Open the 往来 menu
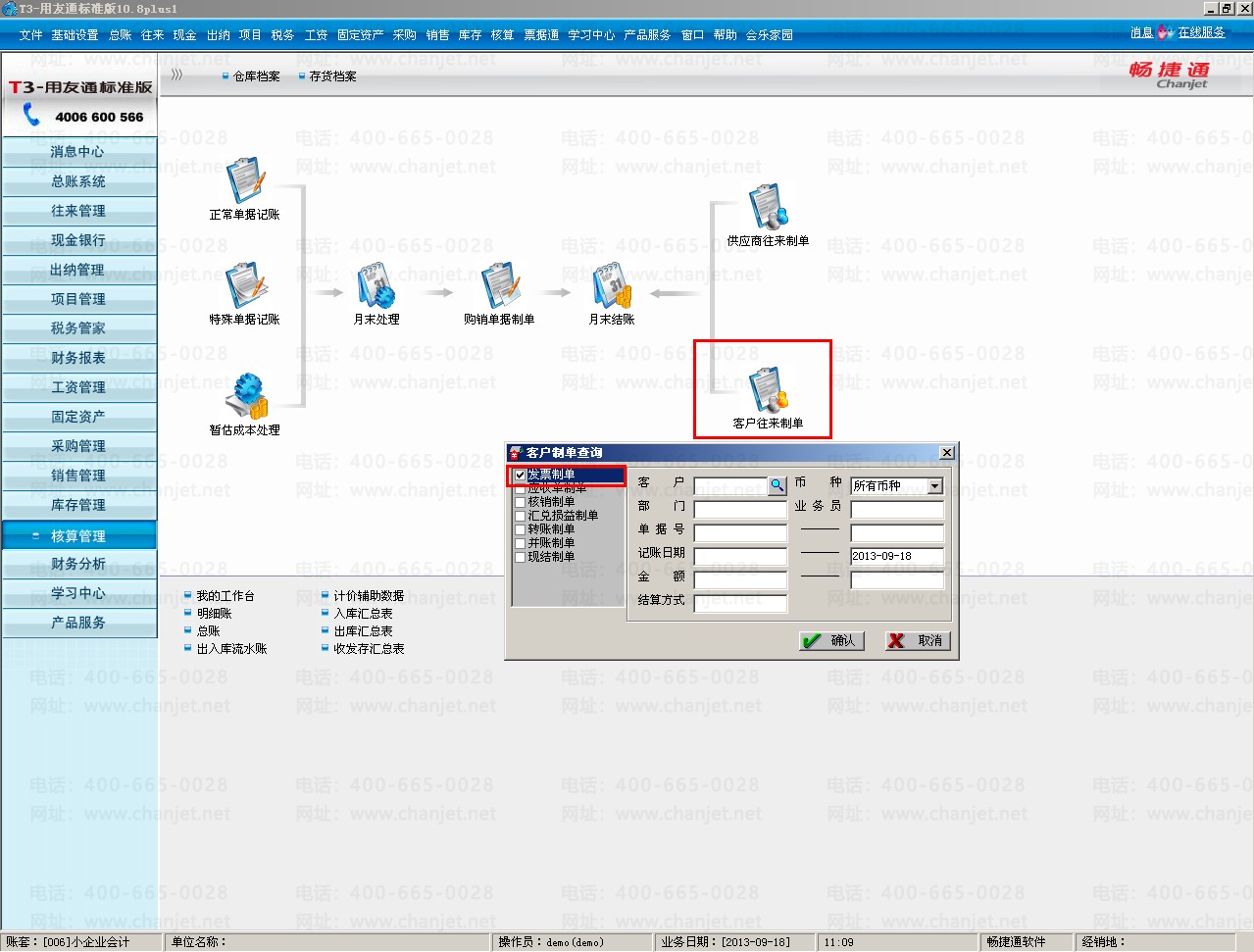Viewport: 1254px width, 952px height. pos(152,34)
